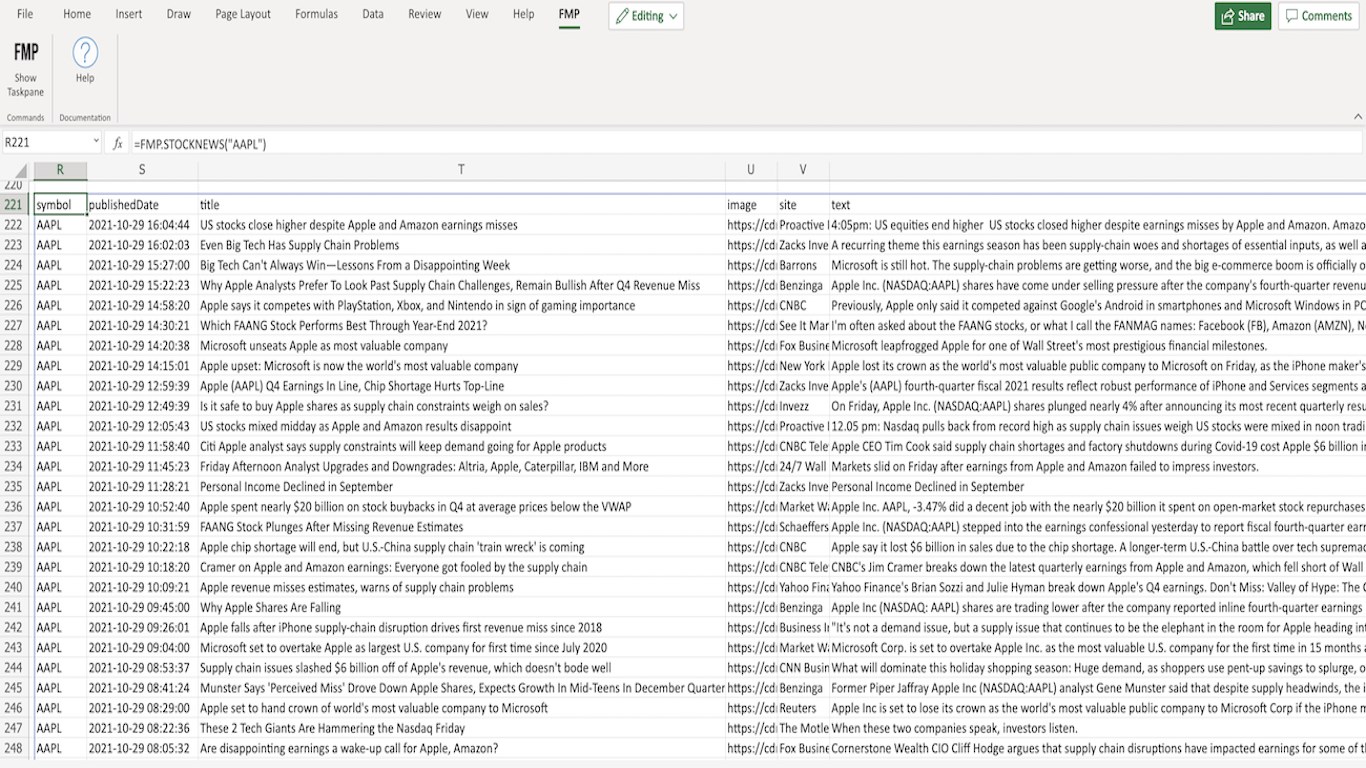Switch to the Formulas tab

(x=316, y=15)
